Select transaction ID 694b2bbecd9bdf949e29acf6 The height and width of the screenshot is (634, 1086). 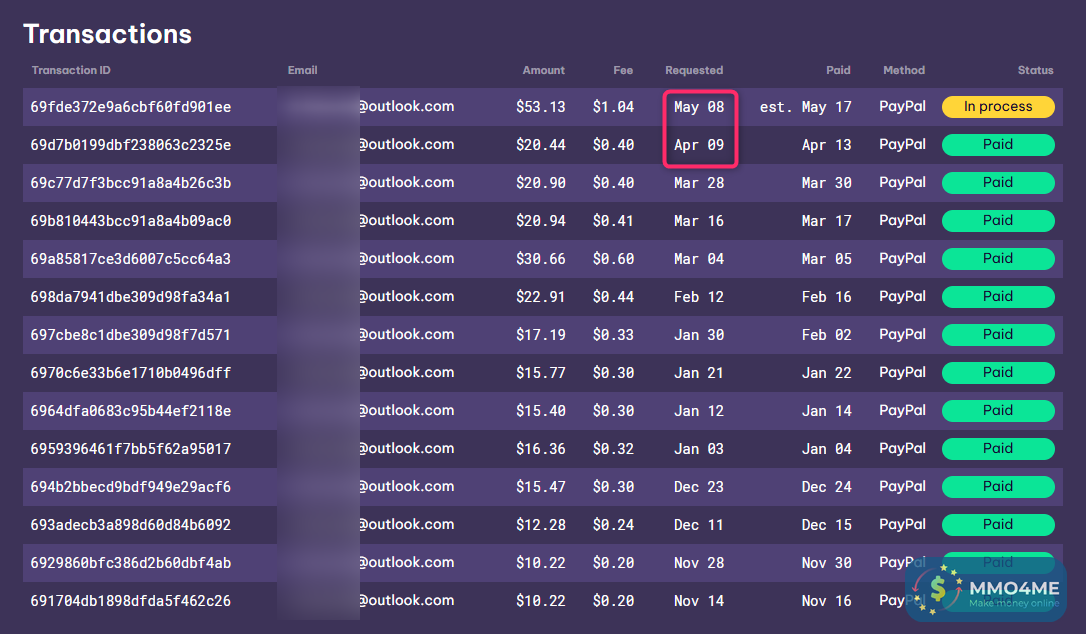131,487
